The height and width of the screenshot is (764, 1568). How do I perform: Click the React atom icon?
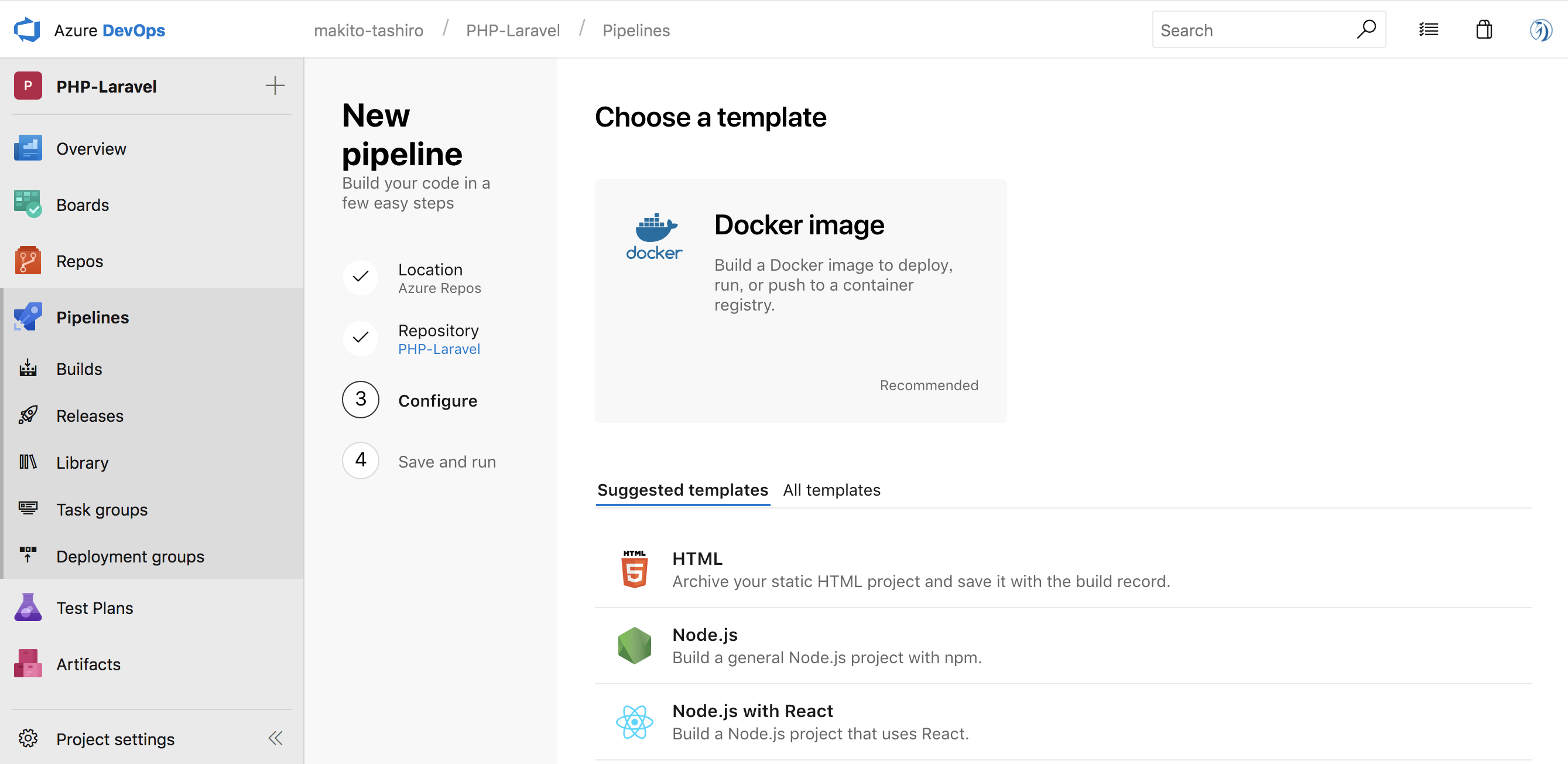634,721
